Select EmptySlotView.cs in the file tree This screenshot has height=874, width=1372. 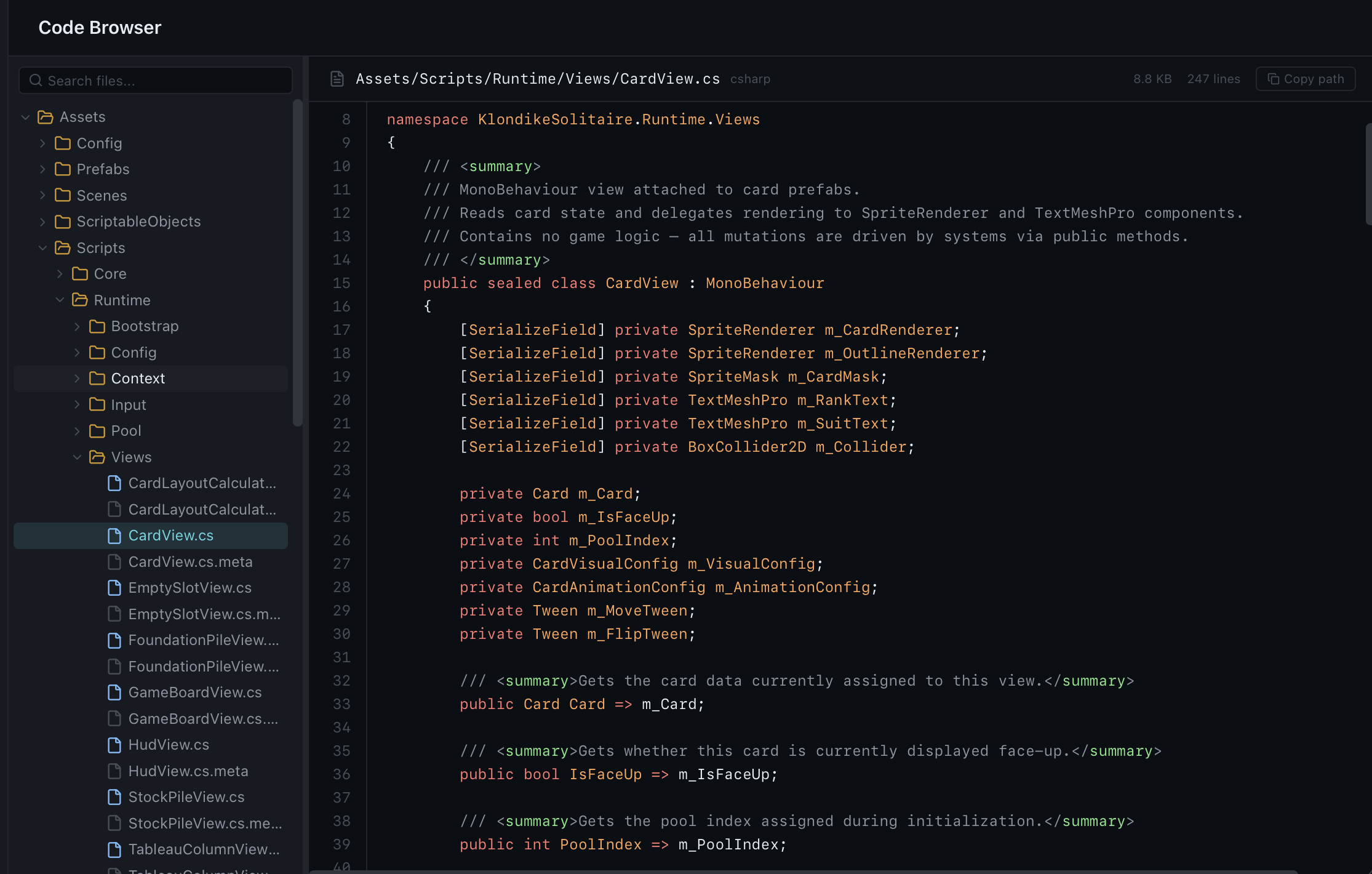coord(189,588)
